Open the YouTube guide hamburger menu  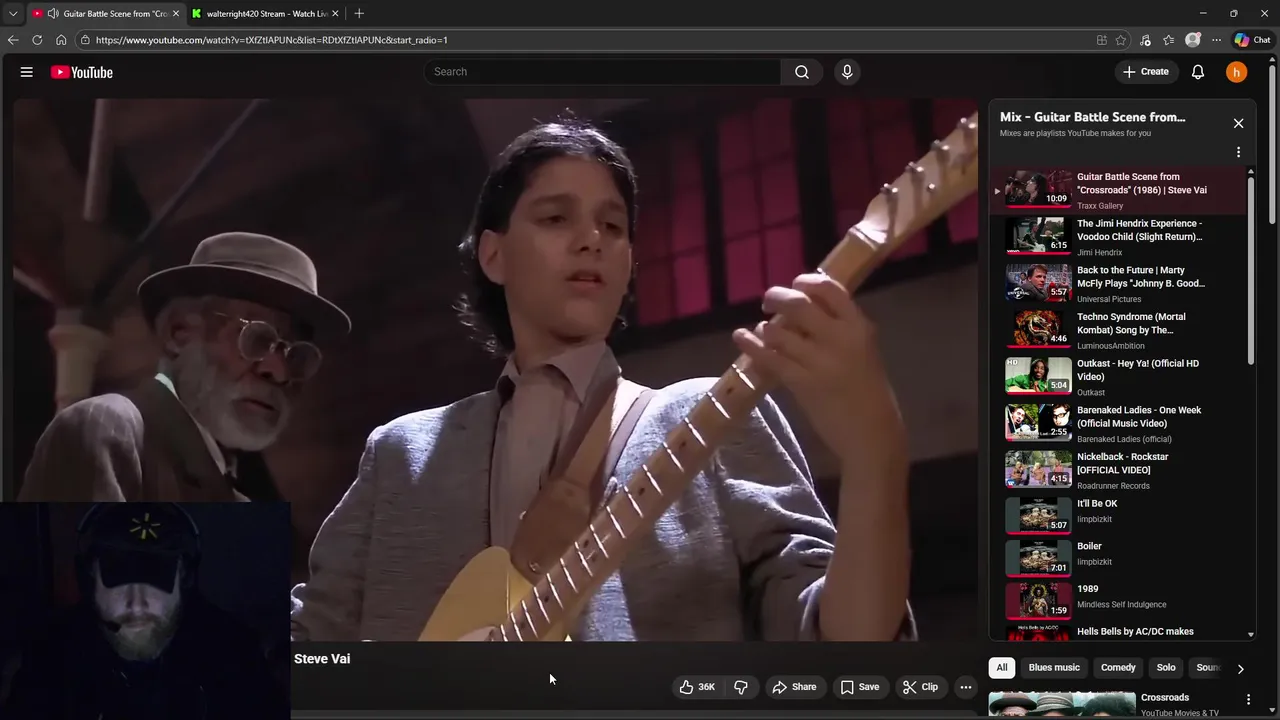27,72
